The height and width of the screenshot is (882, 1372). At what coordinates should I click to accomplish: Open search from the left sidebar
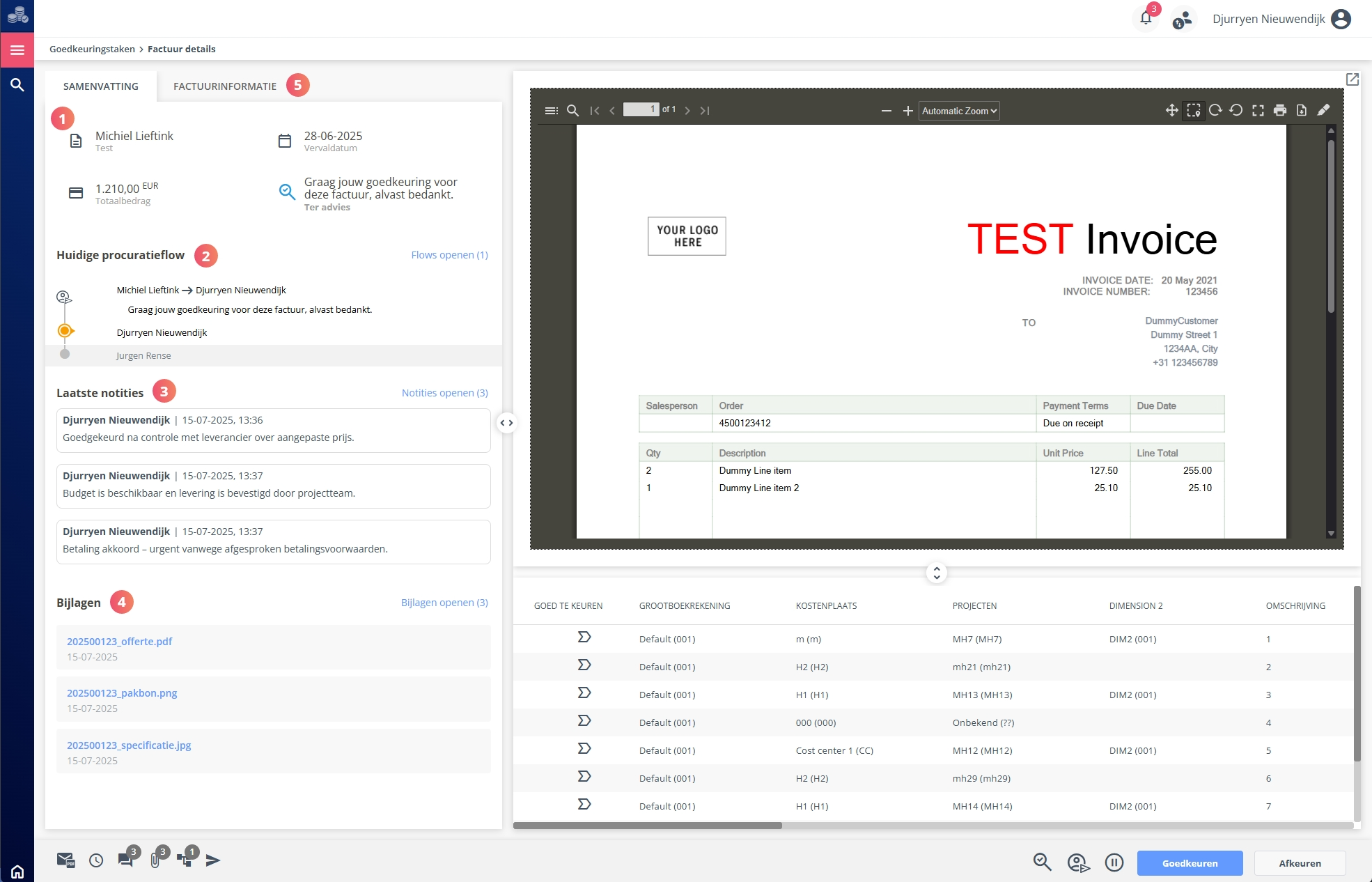[x=17, y=85]
